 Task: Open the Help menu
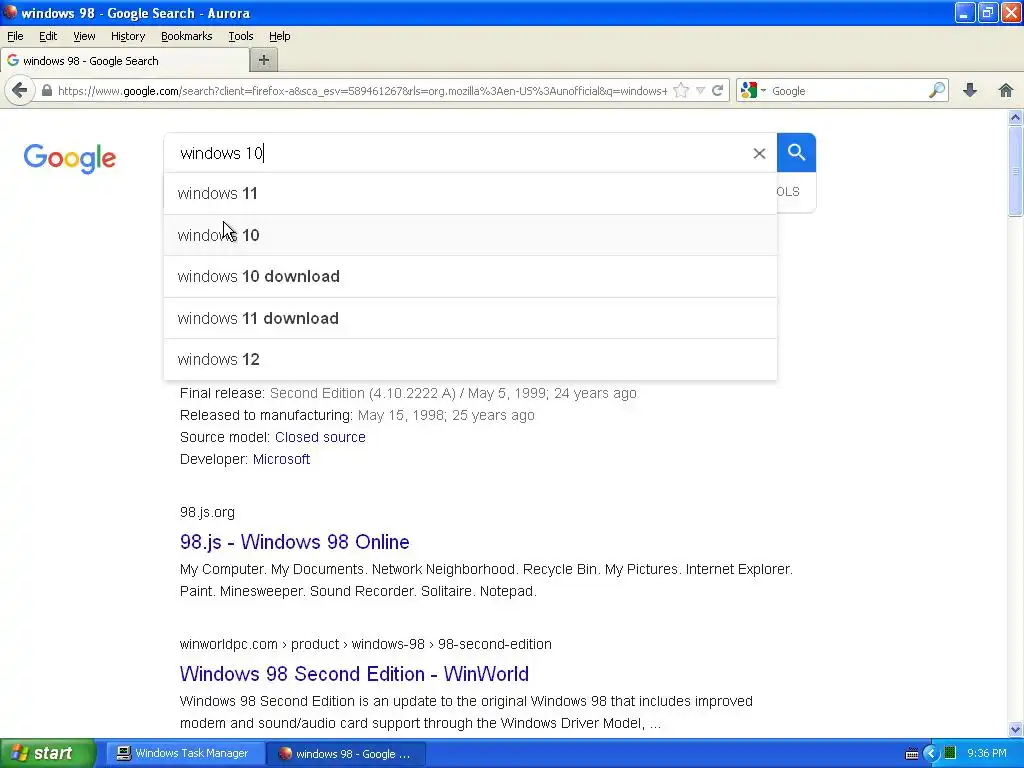[280, 37]
